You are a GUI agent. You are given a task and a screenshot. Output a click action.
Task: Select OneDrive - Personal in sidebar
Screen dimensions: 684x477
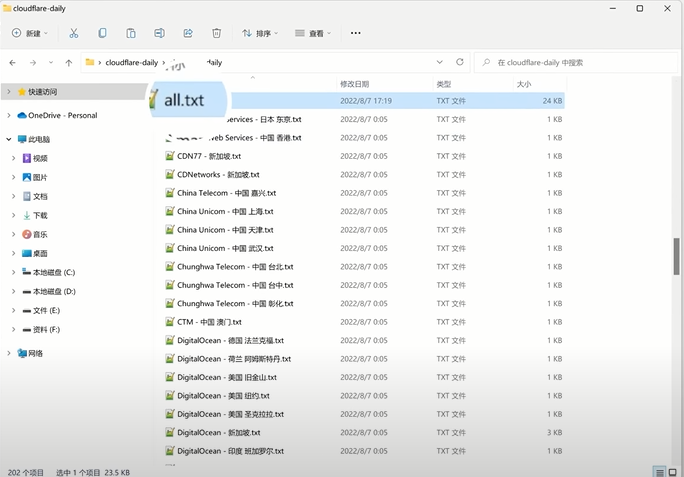(62, 115)
